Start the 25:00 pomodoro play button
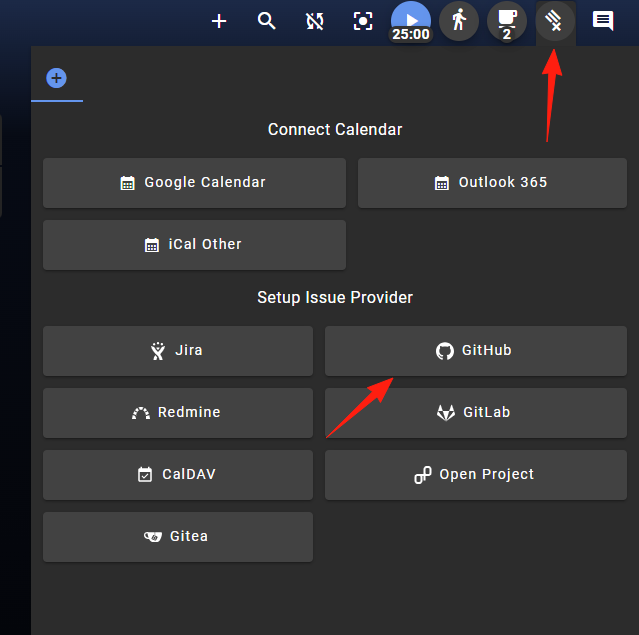The image size is (639, 635). pos(411,21)
